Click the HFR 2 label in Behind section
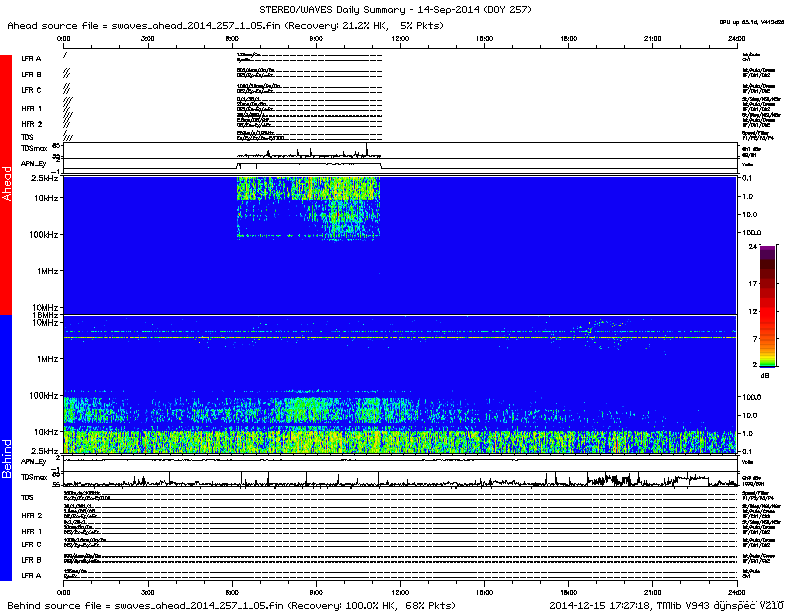Image resolution: width=792 pixels, height=612 pixels. point(31,516)
